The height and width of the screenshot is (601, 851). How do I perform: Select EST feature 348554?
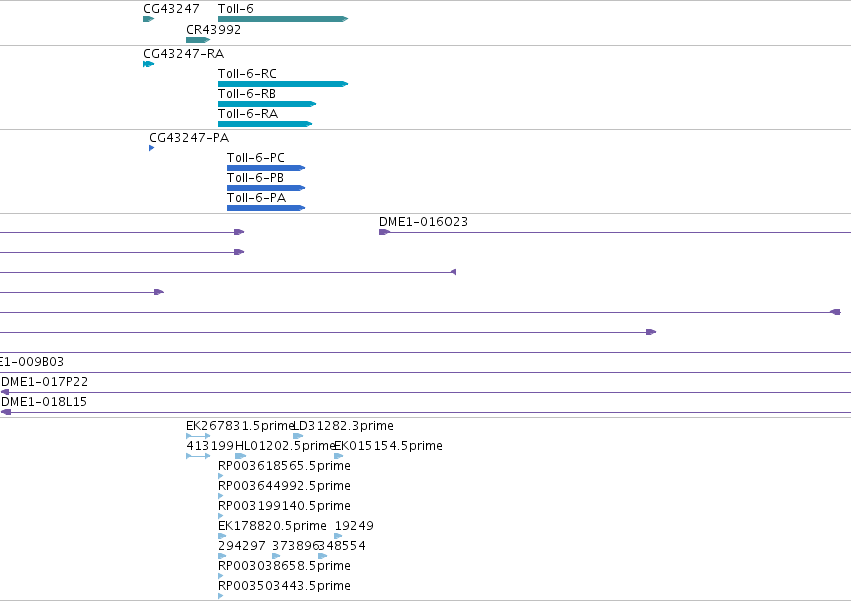tap(342, 546)
